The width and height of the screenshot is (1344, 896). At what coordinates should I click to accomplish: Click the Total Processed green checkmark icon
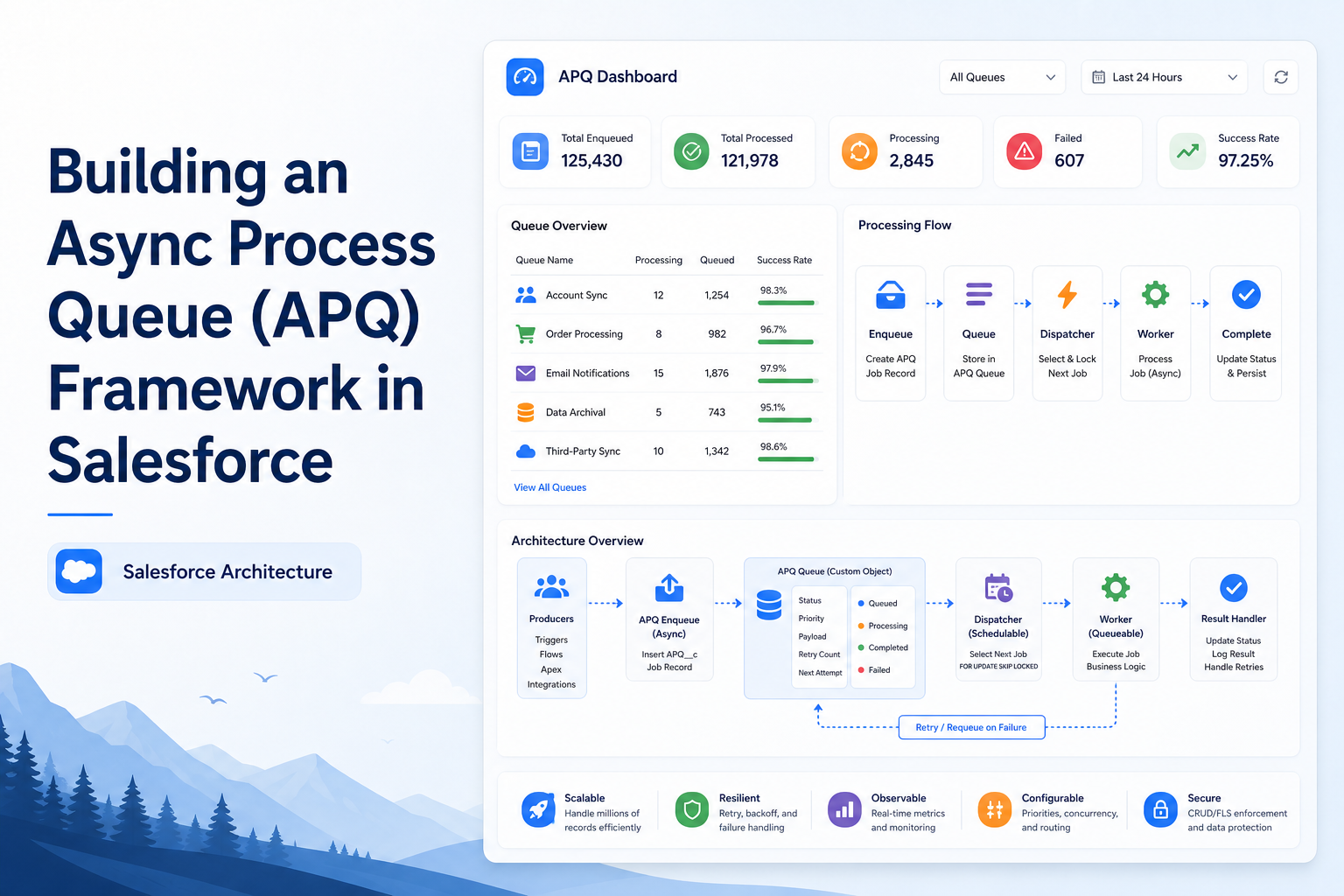(691, 151)
